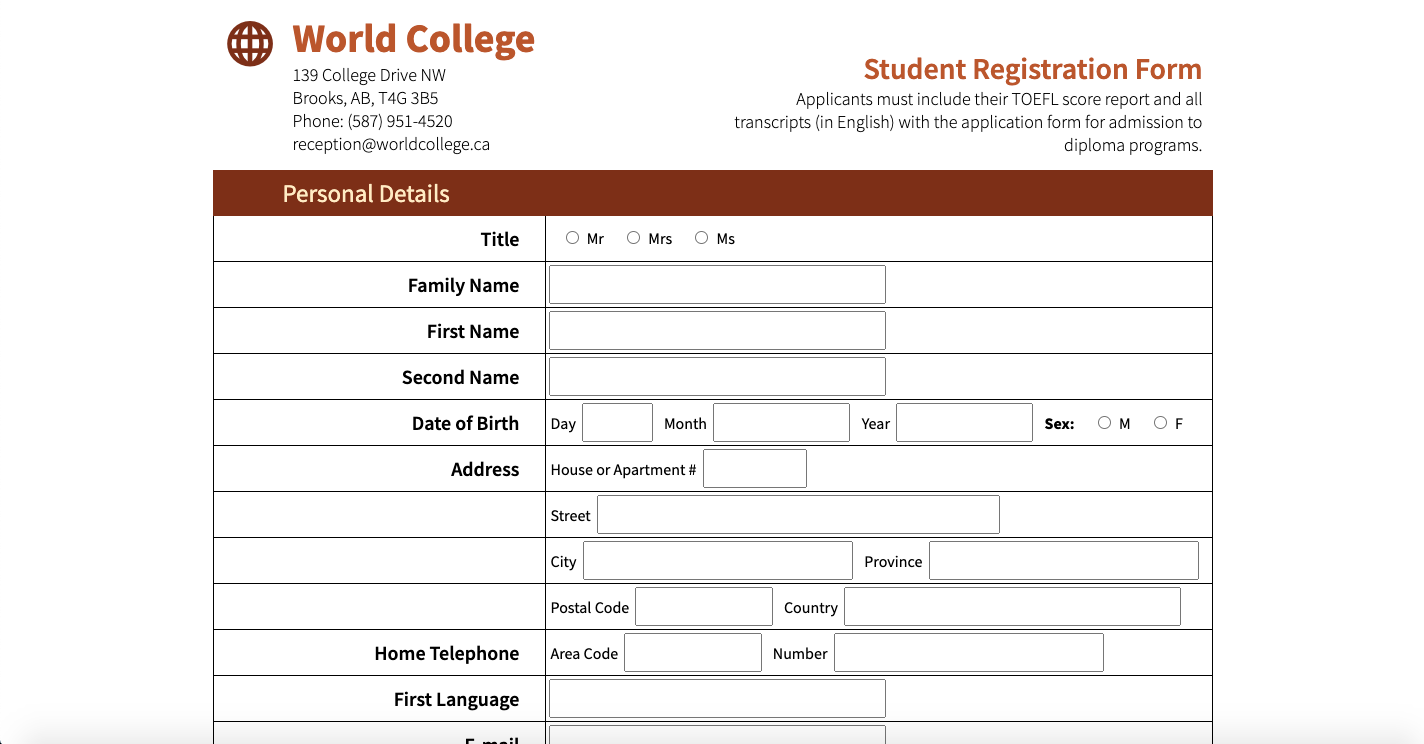
Task: Click the Month birth date field
Action: tap(780, 422)
